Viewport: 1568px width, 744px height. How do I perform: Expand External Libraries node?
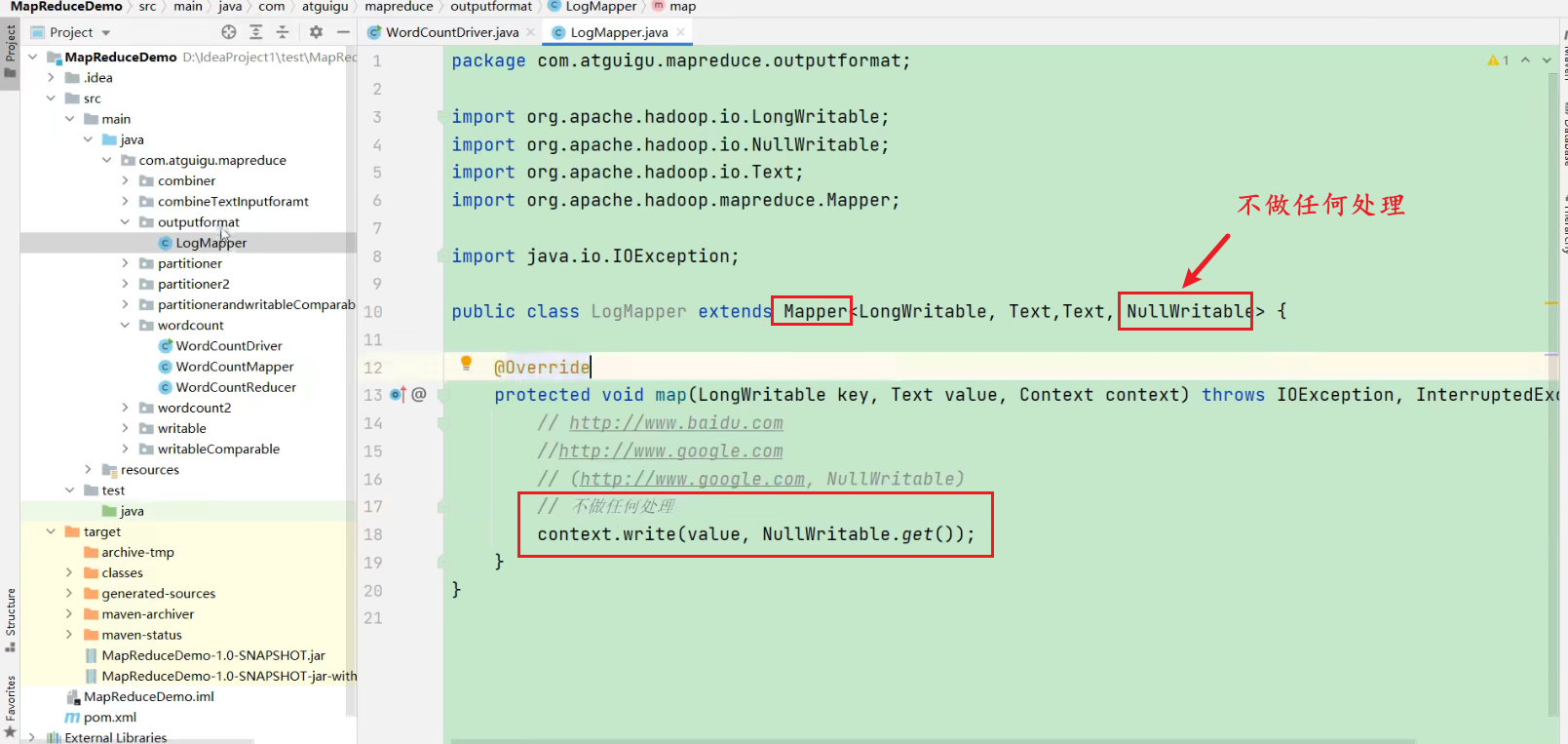(33, 737)
